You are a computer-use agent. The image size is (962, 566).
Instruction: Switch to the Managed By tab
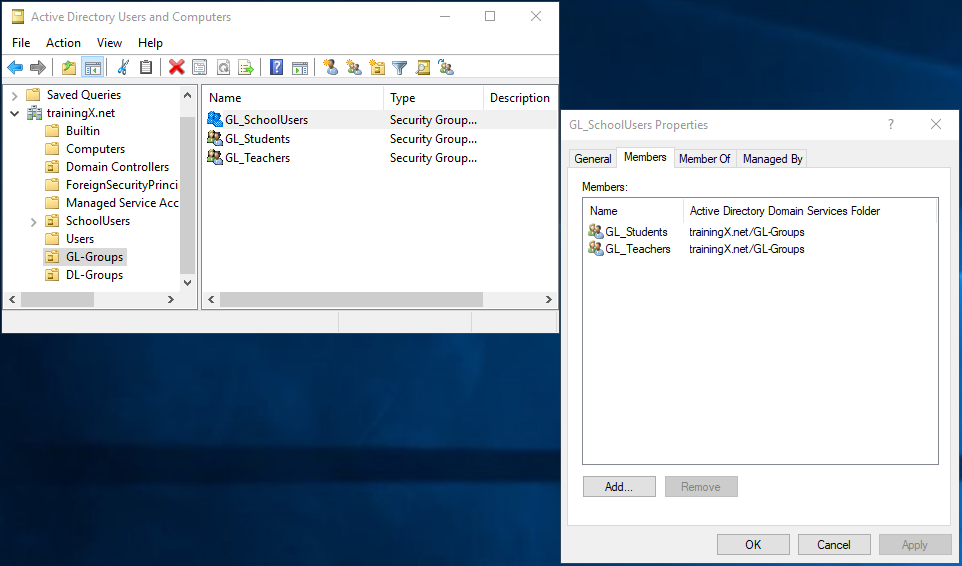pos(772,159)
